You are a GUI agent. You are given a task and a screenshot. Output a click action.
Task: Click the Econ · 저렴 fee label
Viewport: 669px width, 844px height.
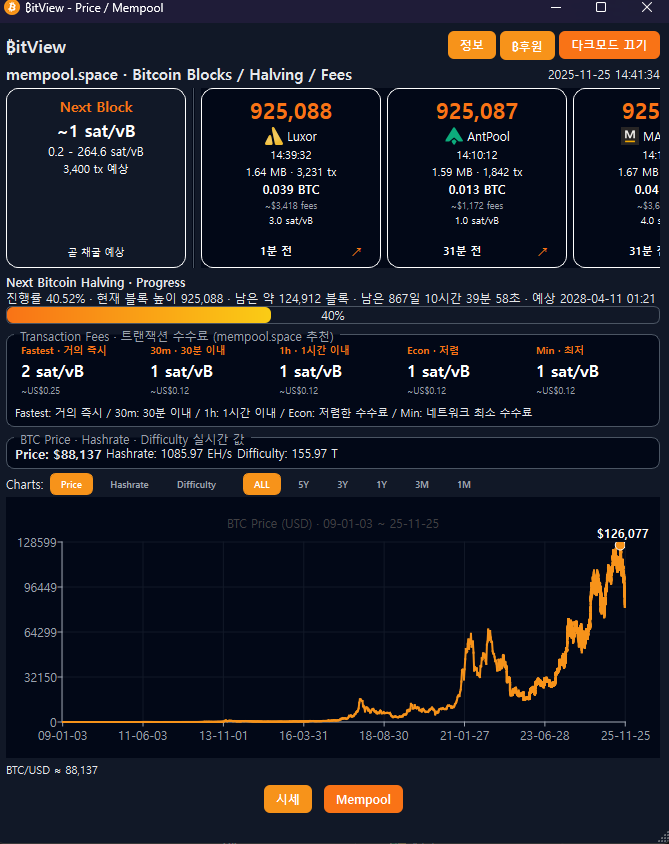click(x=433, y=350)
